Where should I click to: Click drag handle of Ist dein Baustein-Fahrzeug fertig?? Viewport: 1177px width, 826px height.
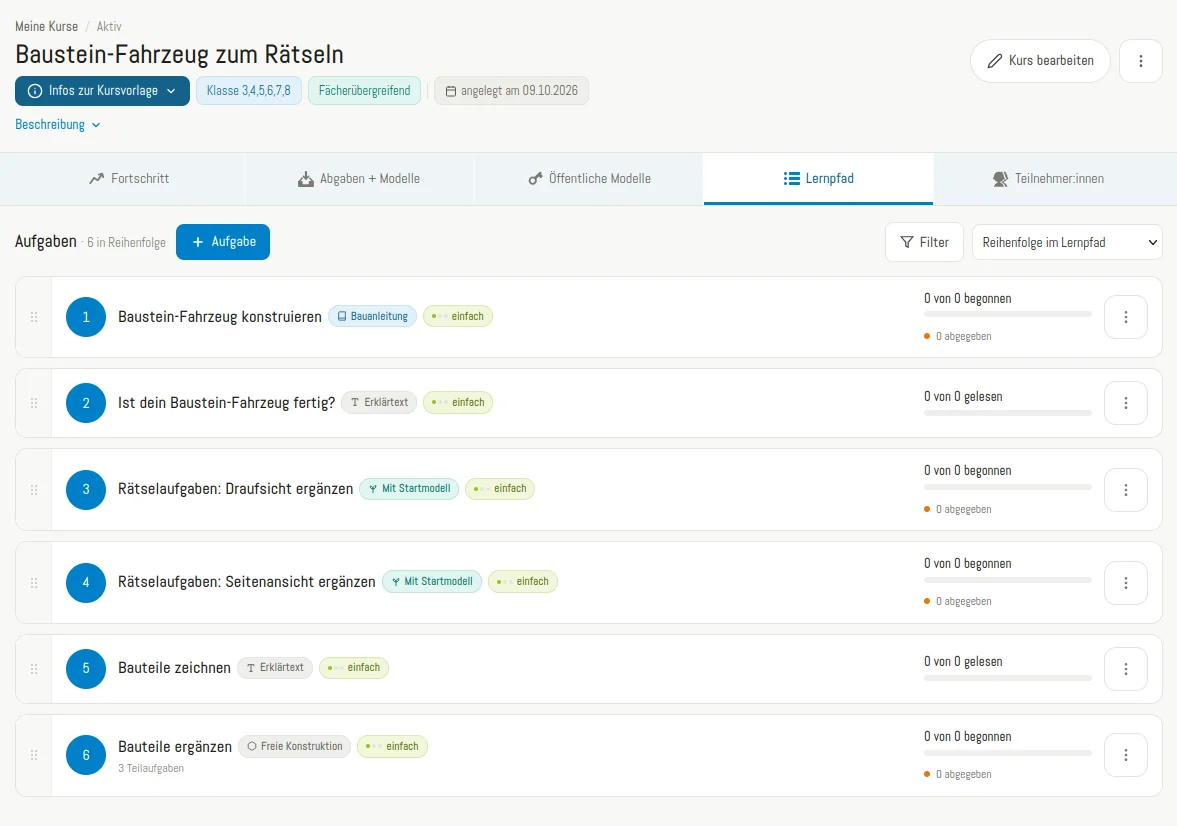coord(34,403)
